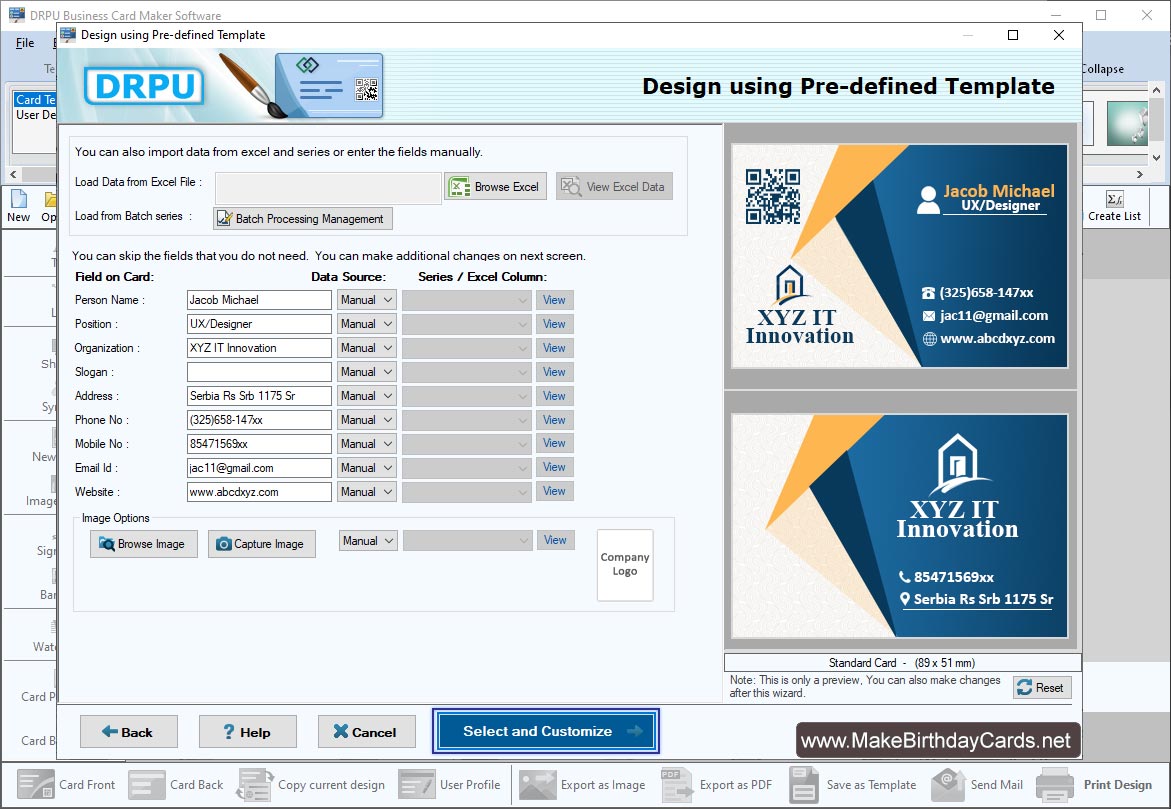Maximize the Design using Pre-defined Template dialog
This screenshot has width=1171, height=809.
(1013, 35)
